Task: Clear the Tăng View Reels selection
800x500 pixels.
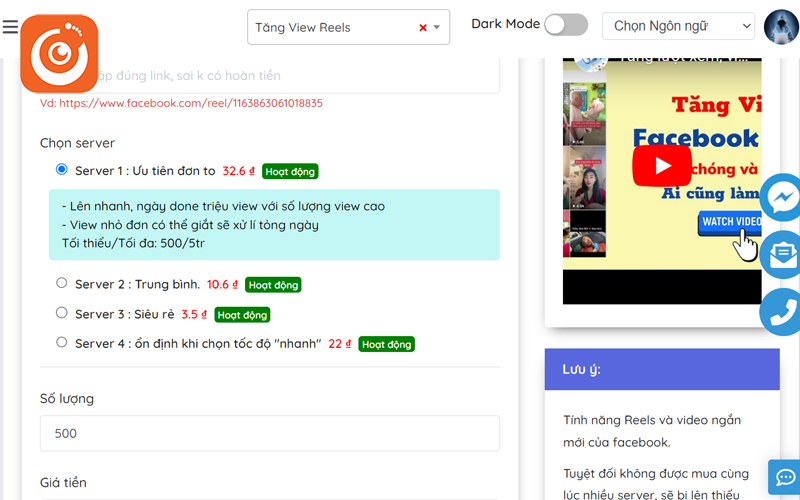Action: click(422, 28)
